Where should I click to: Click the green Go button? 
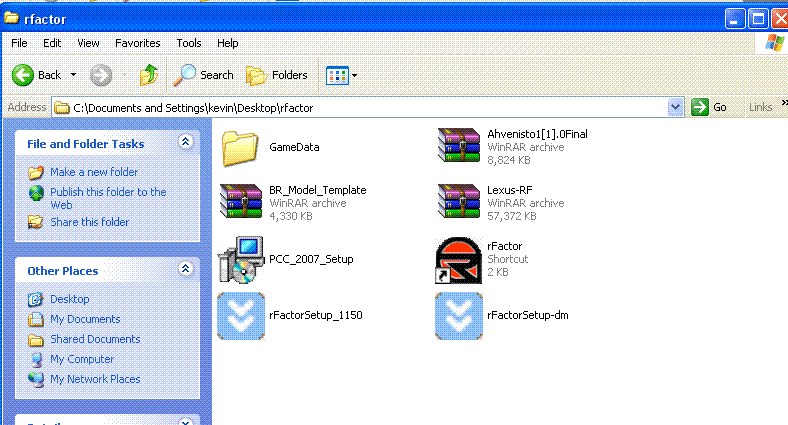click(x=709, y=107)
